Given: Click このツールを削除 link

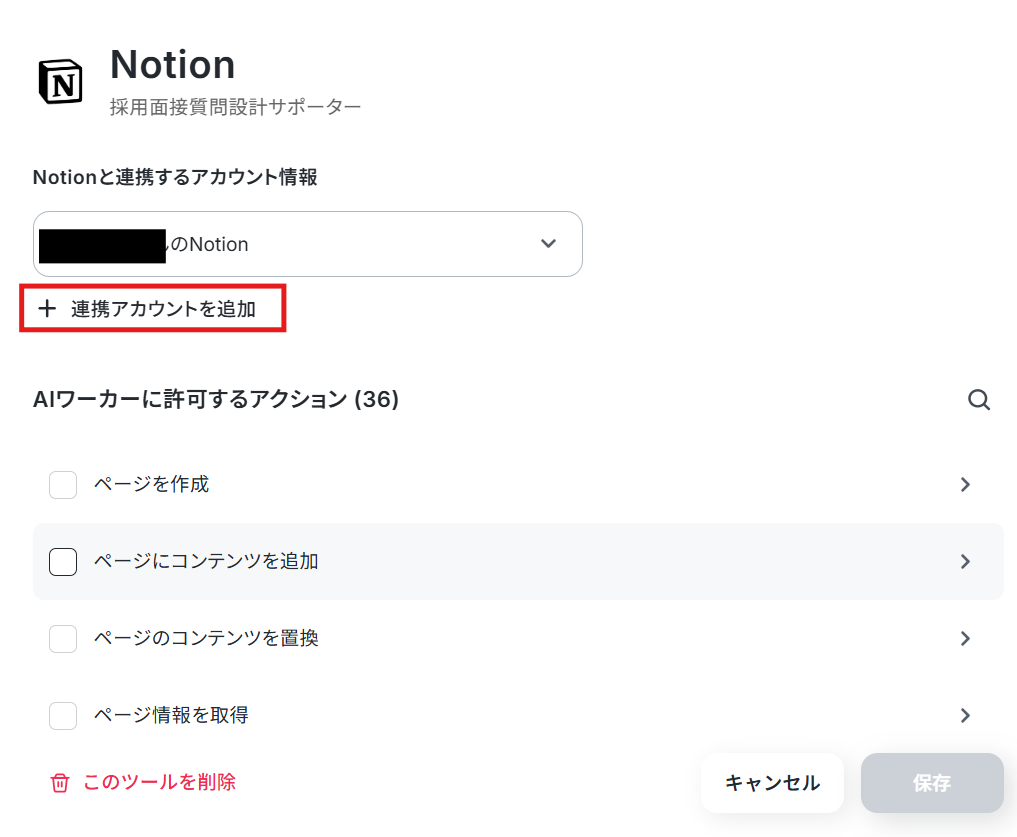Looking at the screenshot, I should (160, 782).
